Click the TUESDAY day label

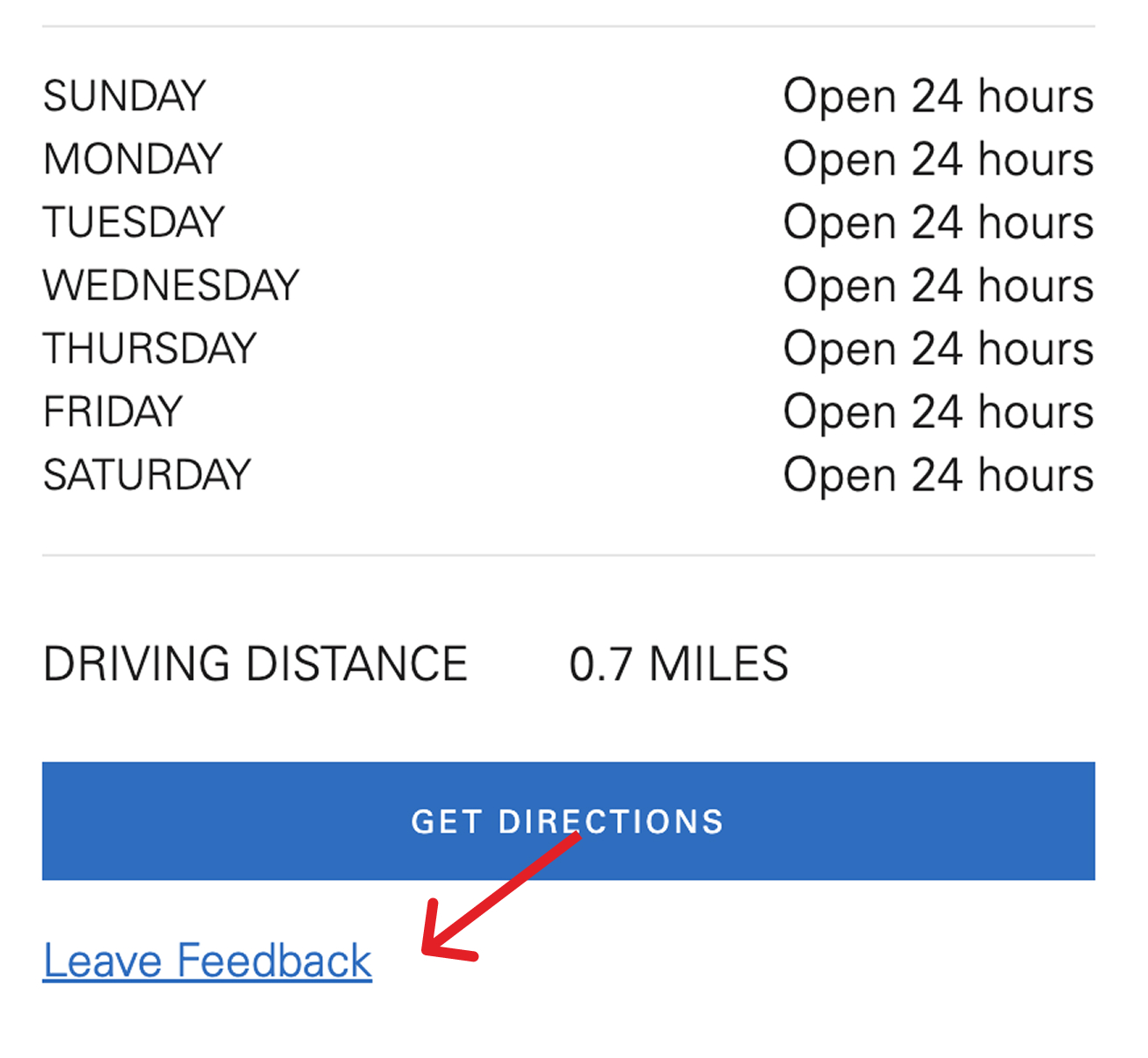pos(133,222)
